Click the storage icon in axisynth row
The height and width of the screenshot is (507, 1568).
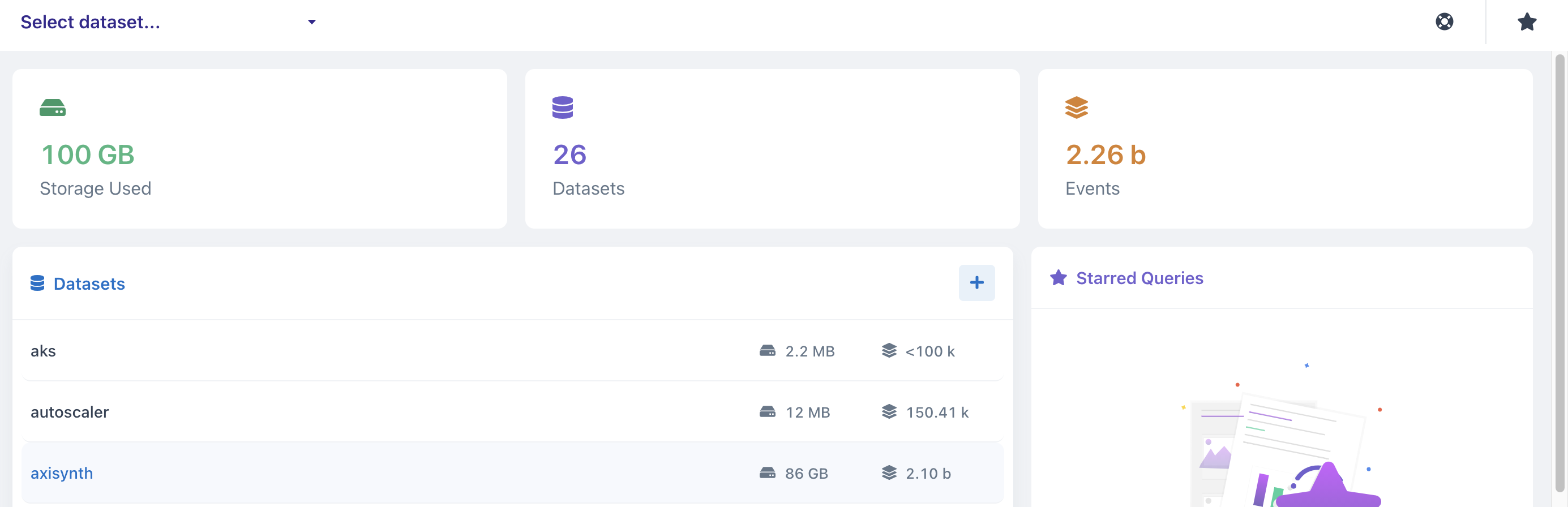(x=768, y=473)
